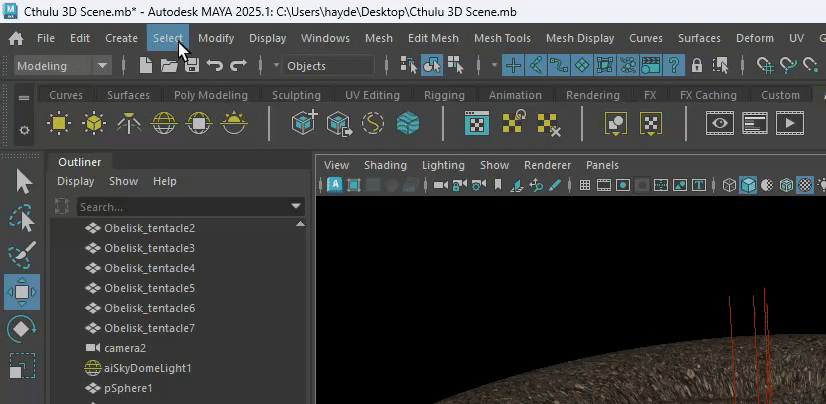Image resolution: width=826 pixels, height=404 pixels.
Task: Activate the Move Tool in toolbox
Action: (x=22, y=292)
